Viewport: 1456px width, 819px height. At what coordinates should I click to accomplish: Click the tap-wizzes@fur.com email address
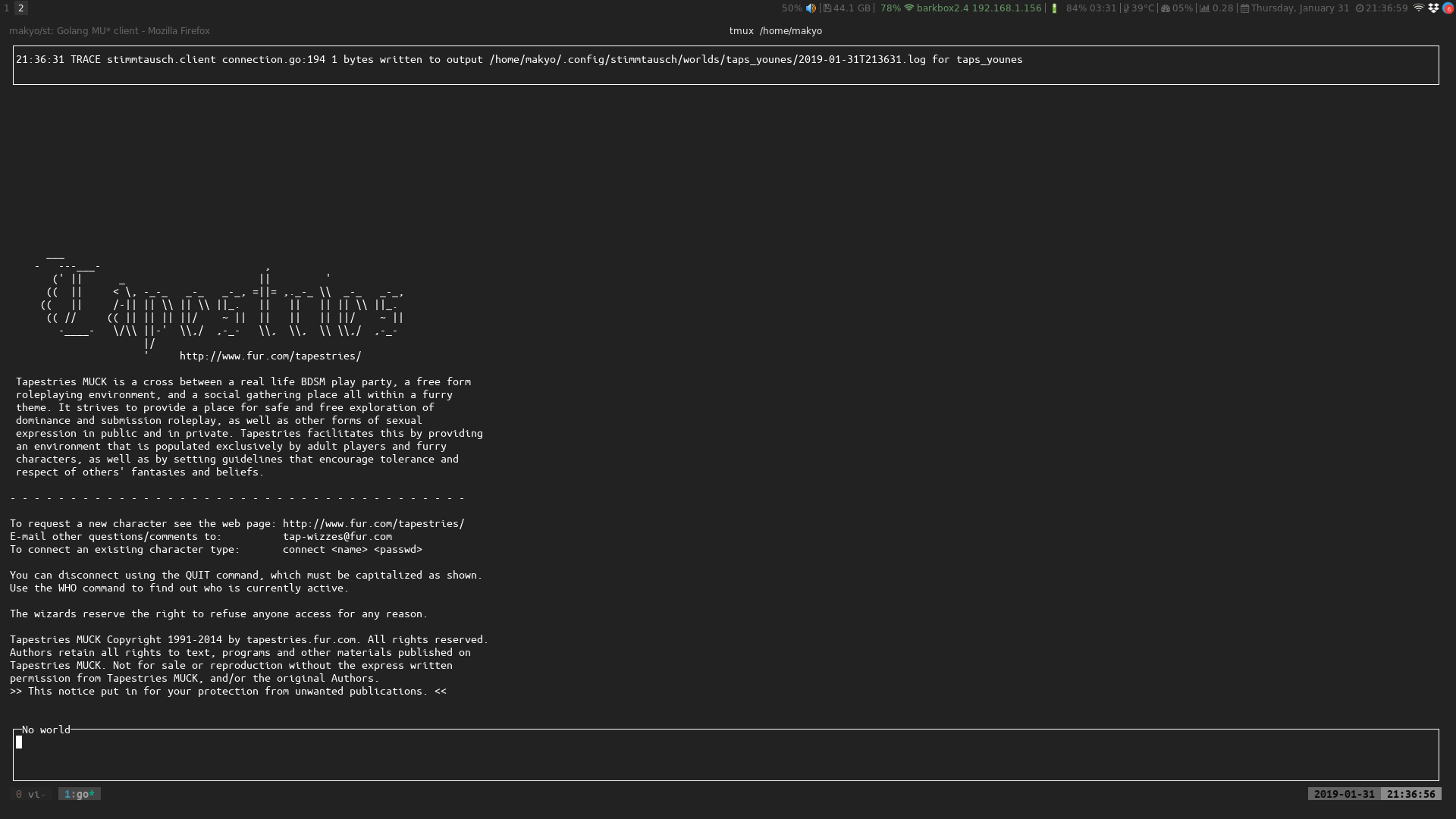click(337, 536)
